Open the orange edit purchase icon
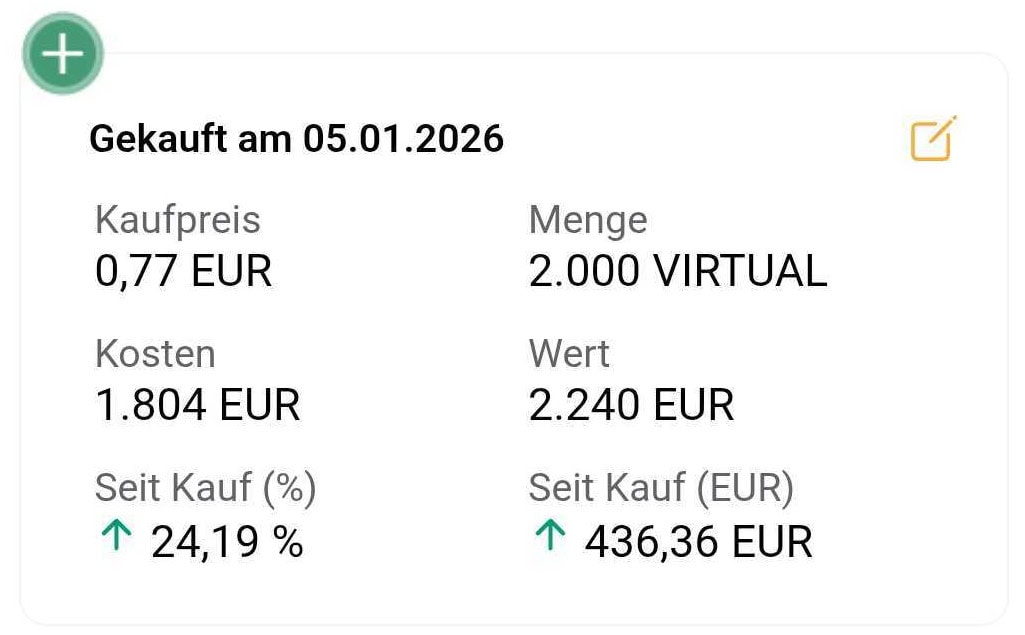Viewport: 1025px width, 635px height. 932,139
